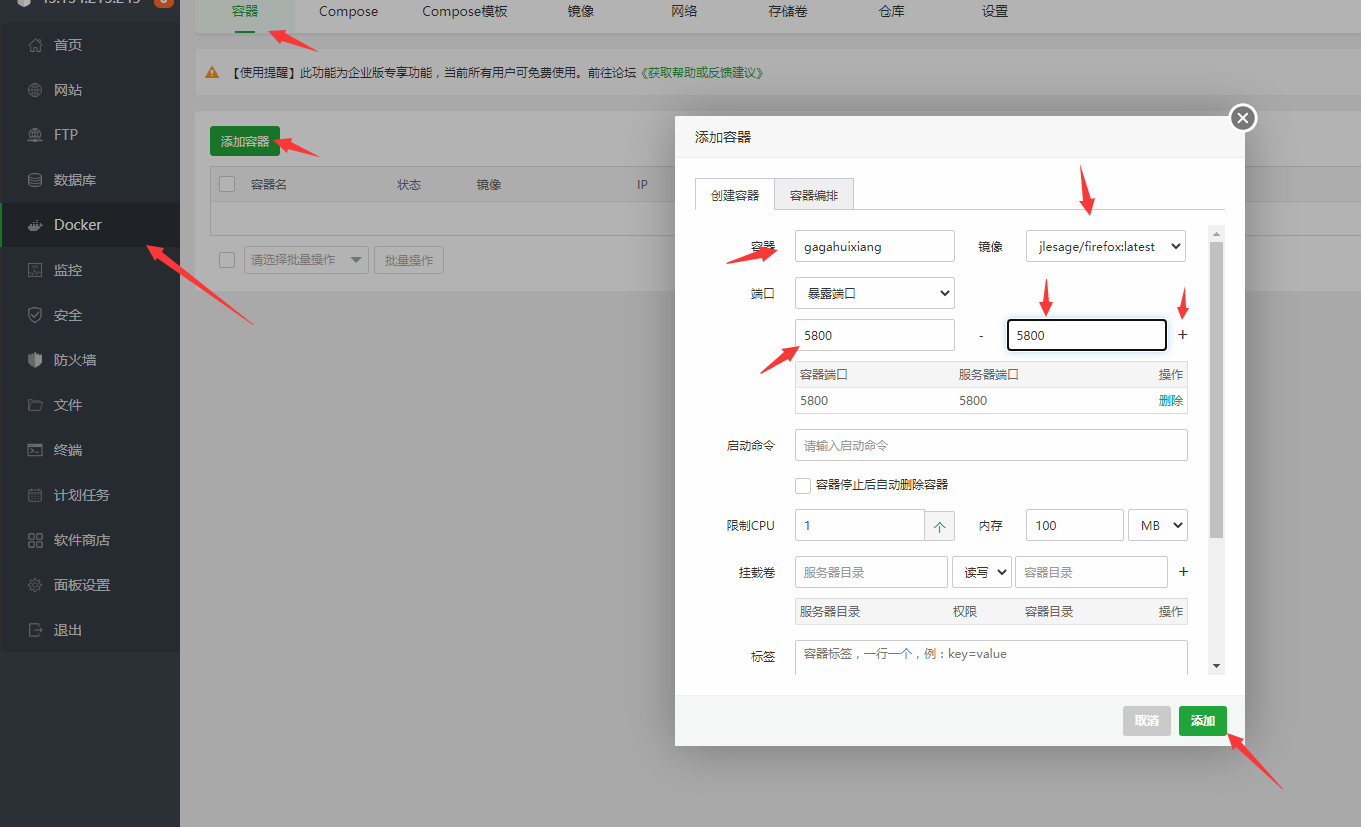Click the CPU limit up arrow
The height and width of the screenshot is (827, 1361).
940,525
